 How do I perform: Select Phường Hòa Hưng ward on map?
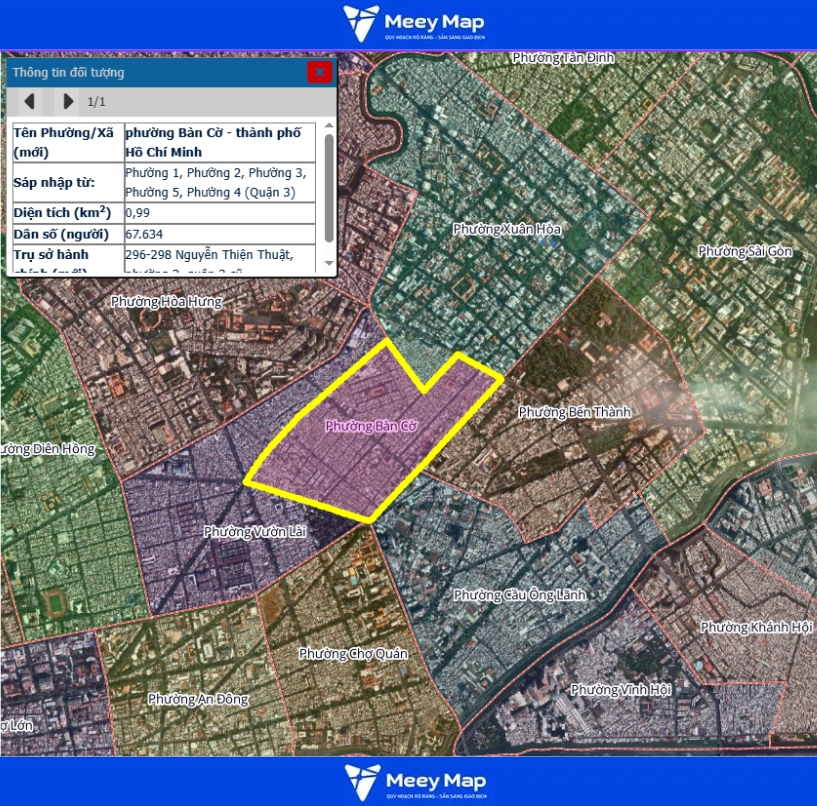click(166, 301)
